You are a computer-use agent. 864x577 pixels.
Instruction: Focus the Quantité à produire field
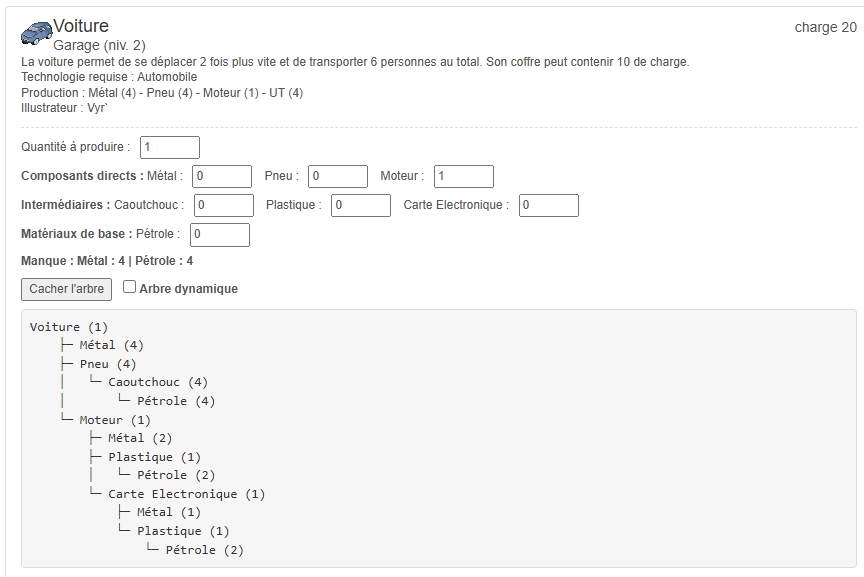pyautogui.click(x=169, y=147)
